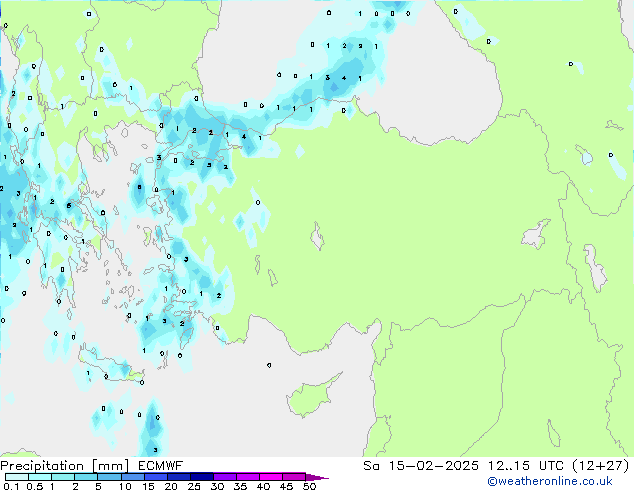Click legend value label '20'

pyautogui.click(x=171, y=486)
